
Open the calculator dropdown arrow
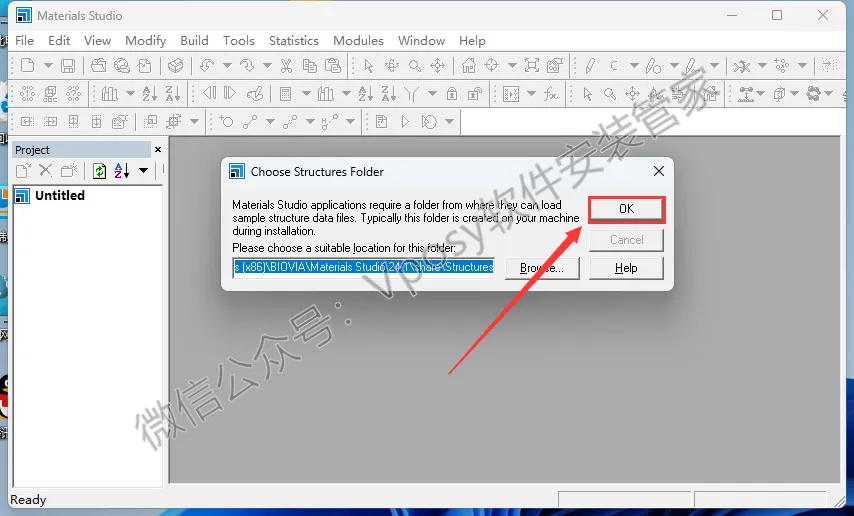click(x=306, y=94)
